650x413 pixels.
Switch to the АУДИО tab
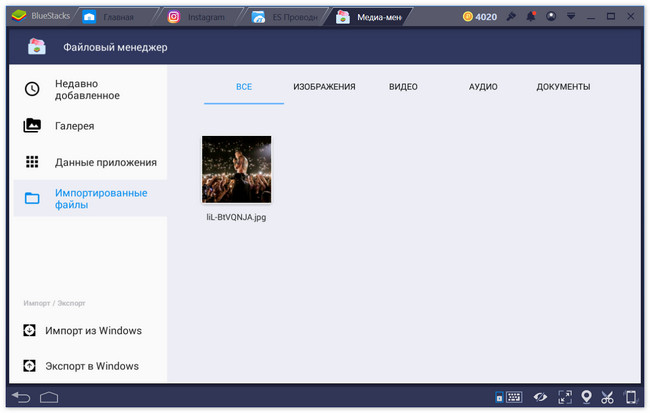(x=483, y=87)
